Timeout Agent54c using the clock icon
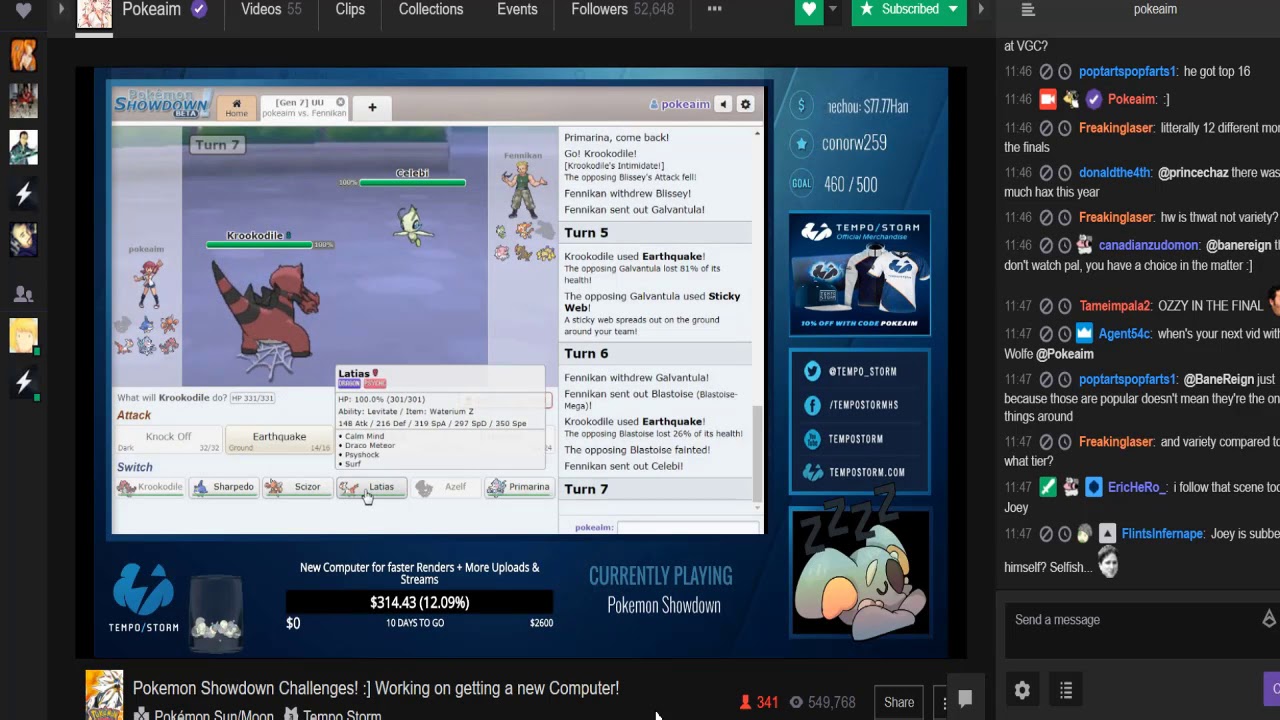The image size is (1280, 720). click(1065, 334)
